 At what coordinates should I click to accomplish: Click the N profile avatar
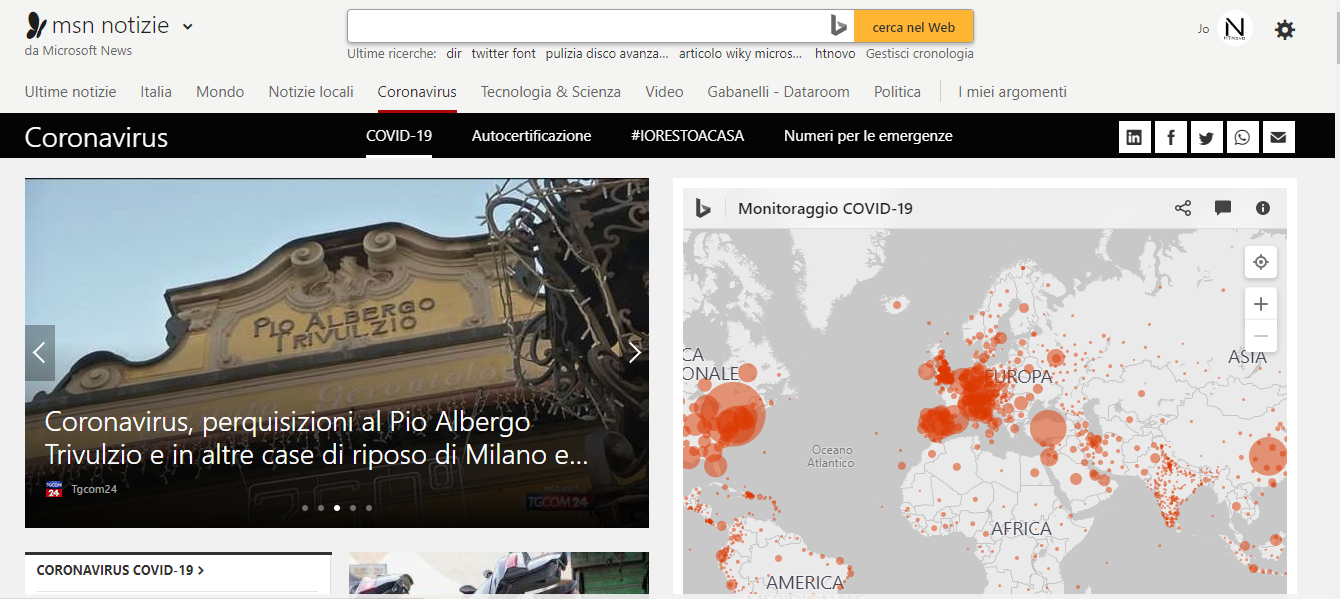click(x=1235, y=28)
